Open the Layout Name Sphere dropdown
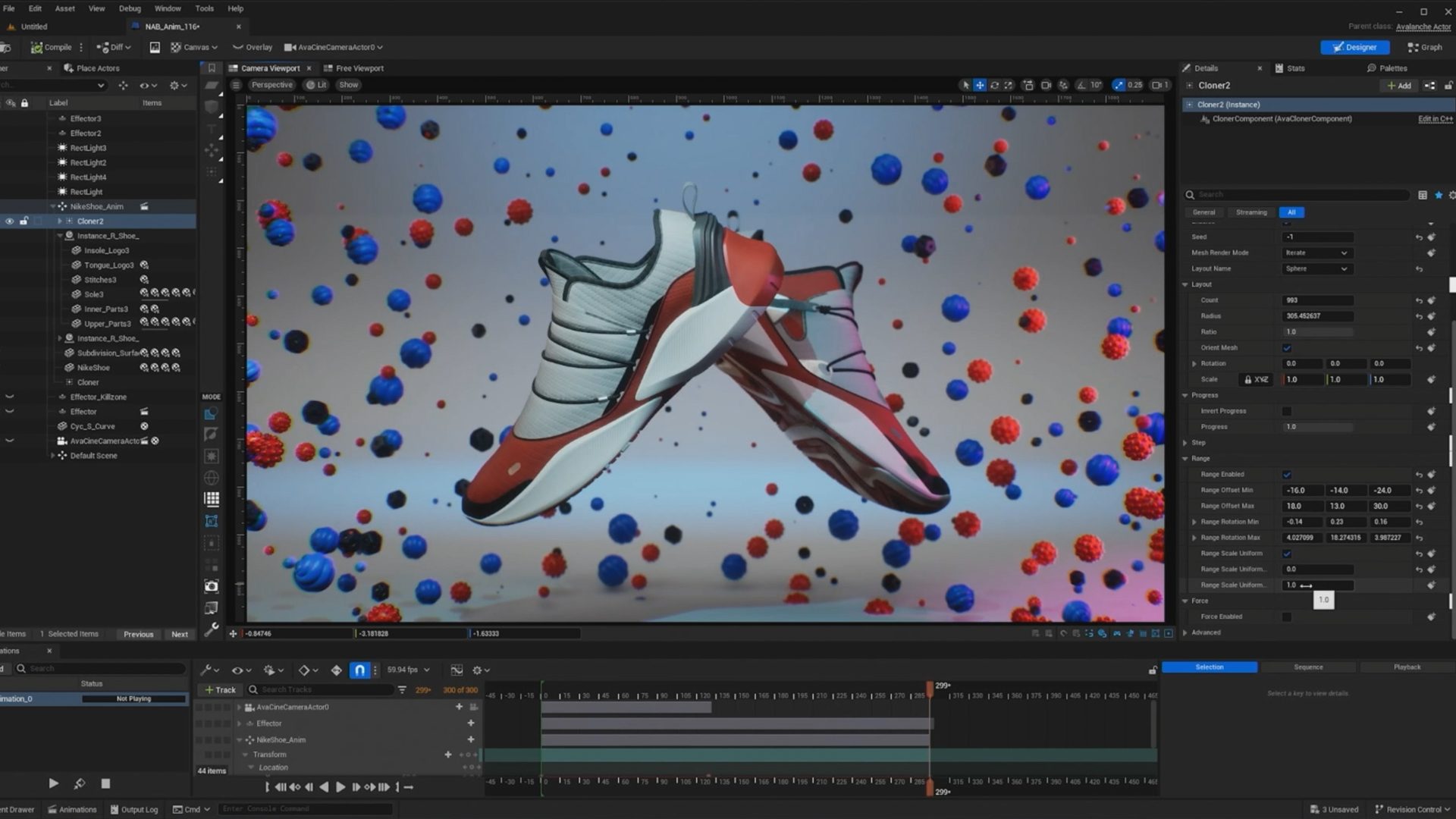This screenshot has height=819, width=1456. click(1316, 268)
